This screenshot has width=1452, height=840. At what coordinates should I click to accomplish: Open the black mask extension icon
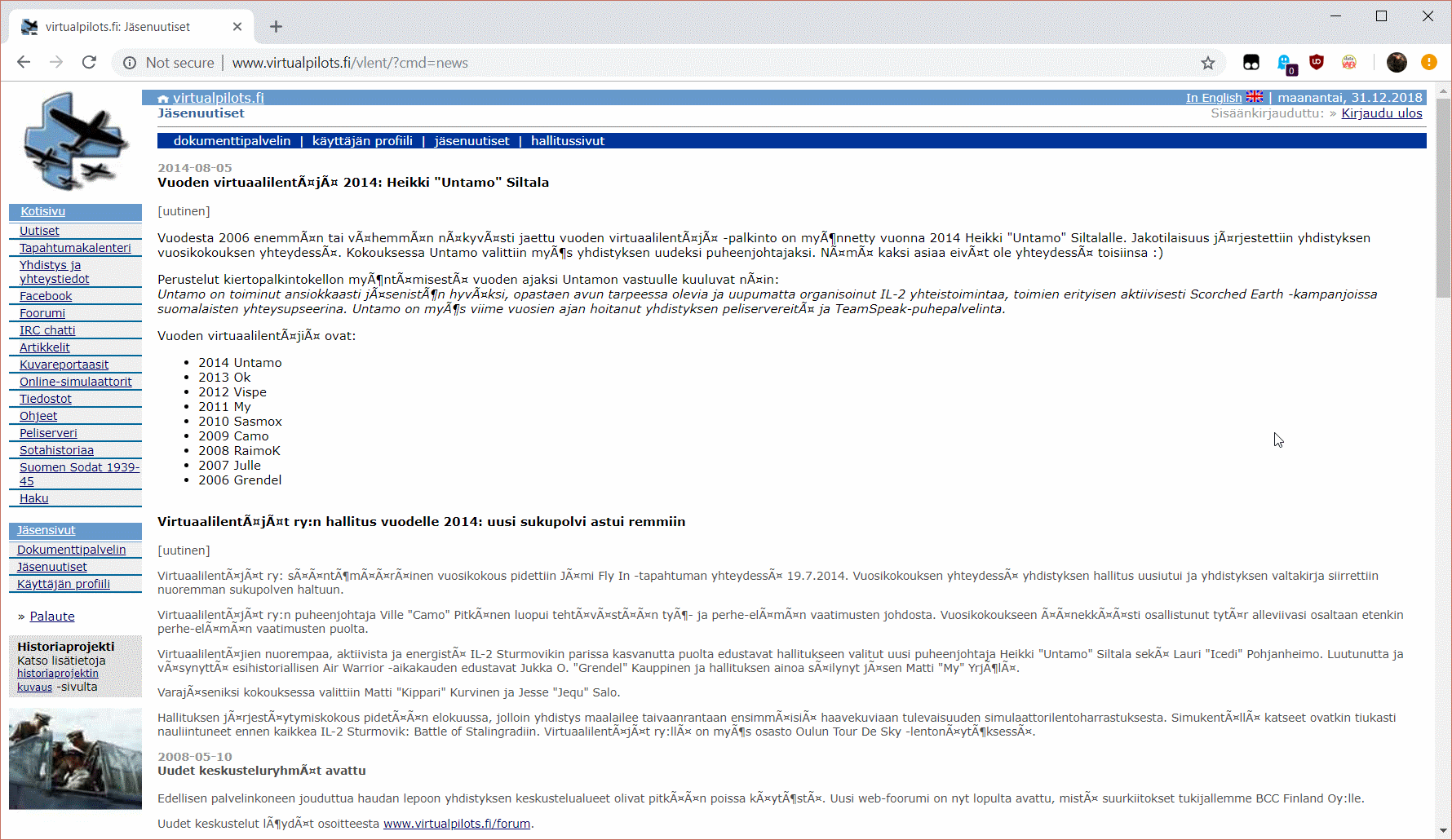click(x=1251, y=63)
